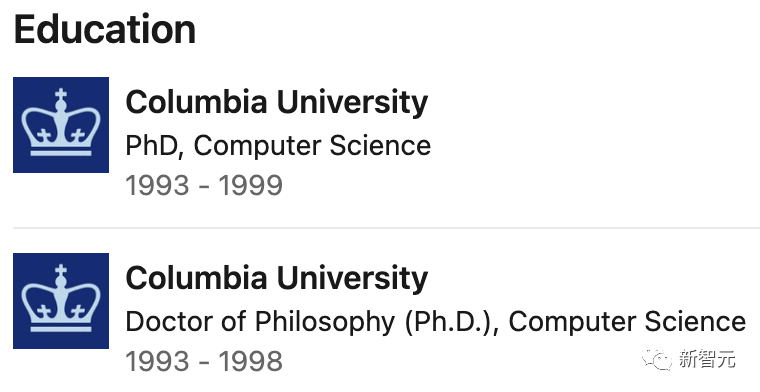This screenshot has width=760, height=392.
Task: Click the 'Education' section heading
Action: tap(105, 29)
